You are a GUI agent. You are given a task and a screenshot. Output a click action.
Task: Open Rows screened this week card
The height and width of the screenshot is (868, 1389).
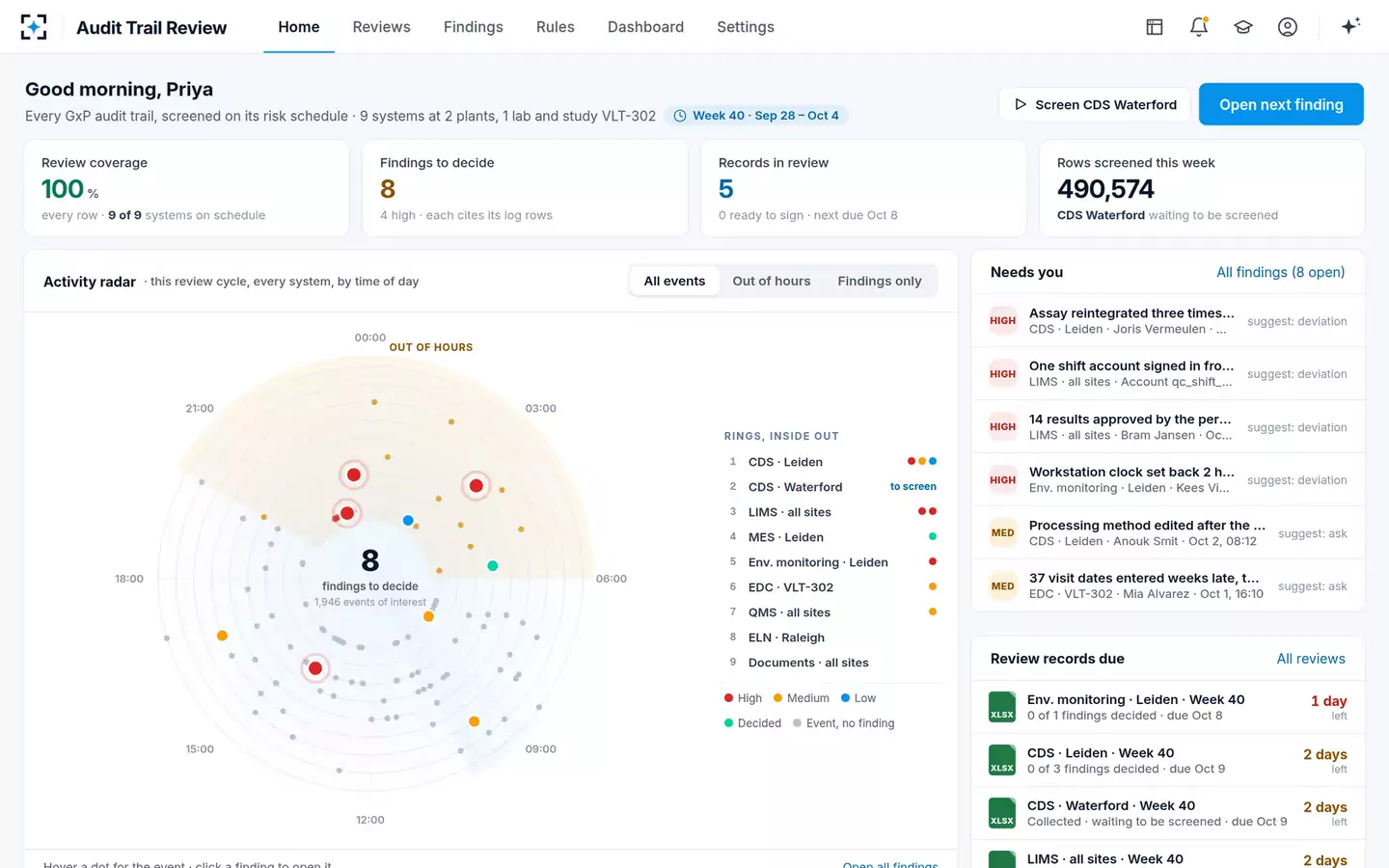[x=1202, y=188]
